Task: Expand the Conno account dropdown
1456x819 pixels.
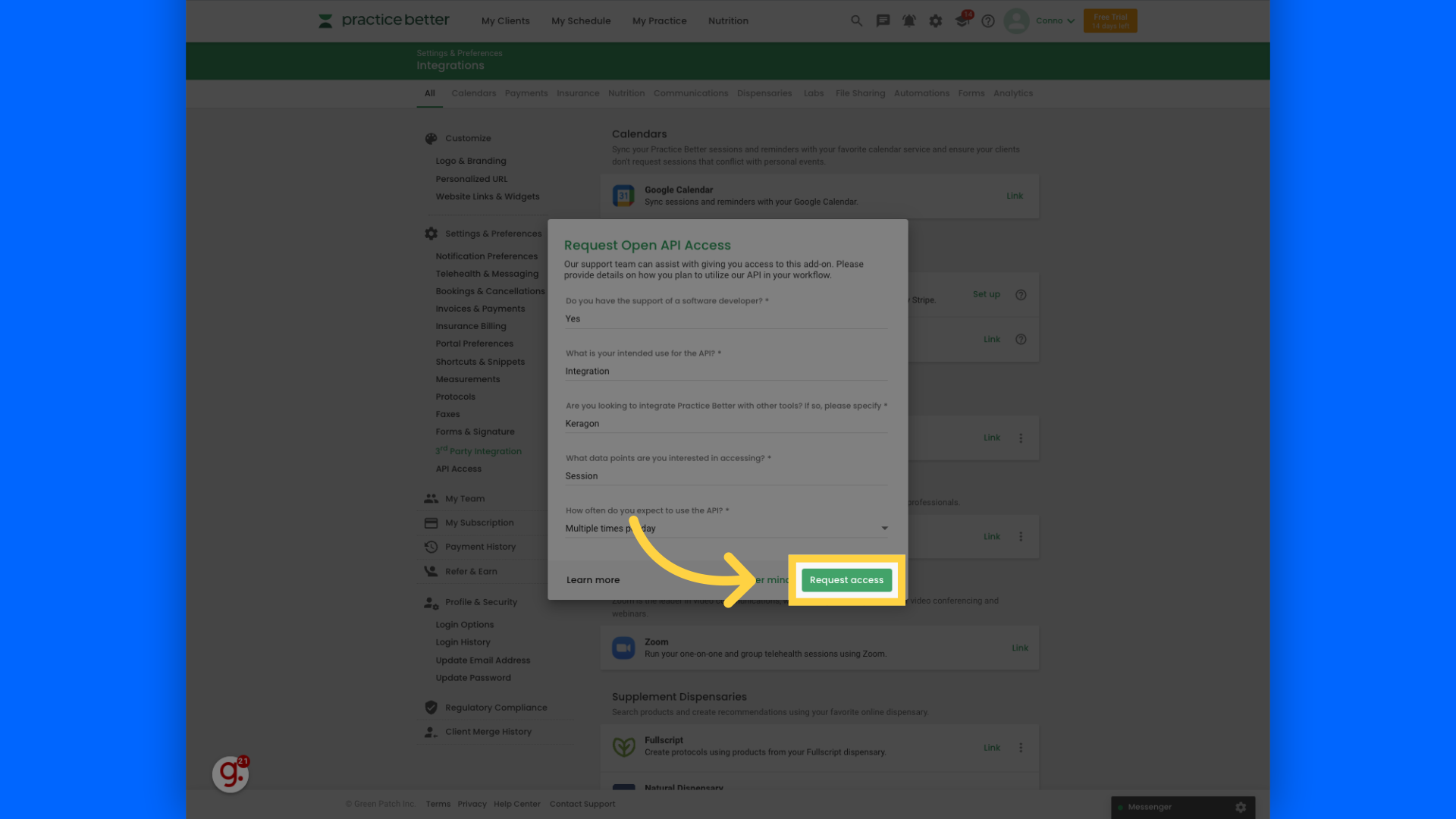Action: (1056, 20)
